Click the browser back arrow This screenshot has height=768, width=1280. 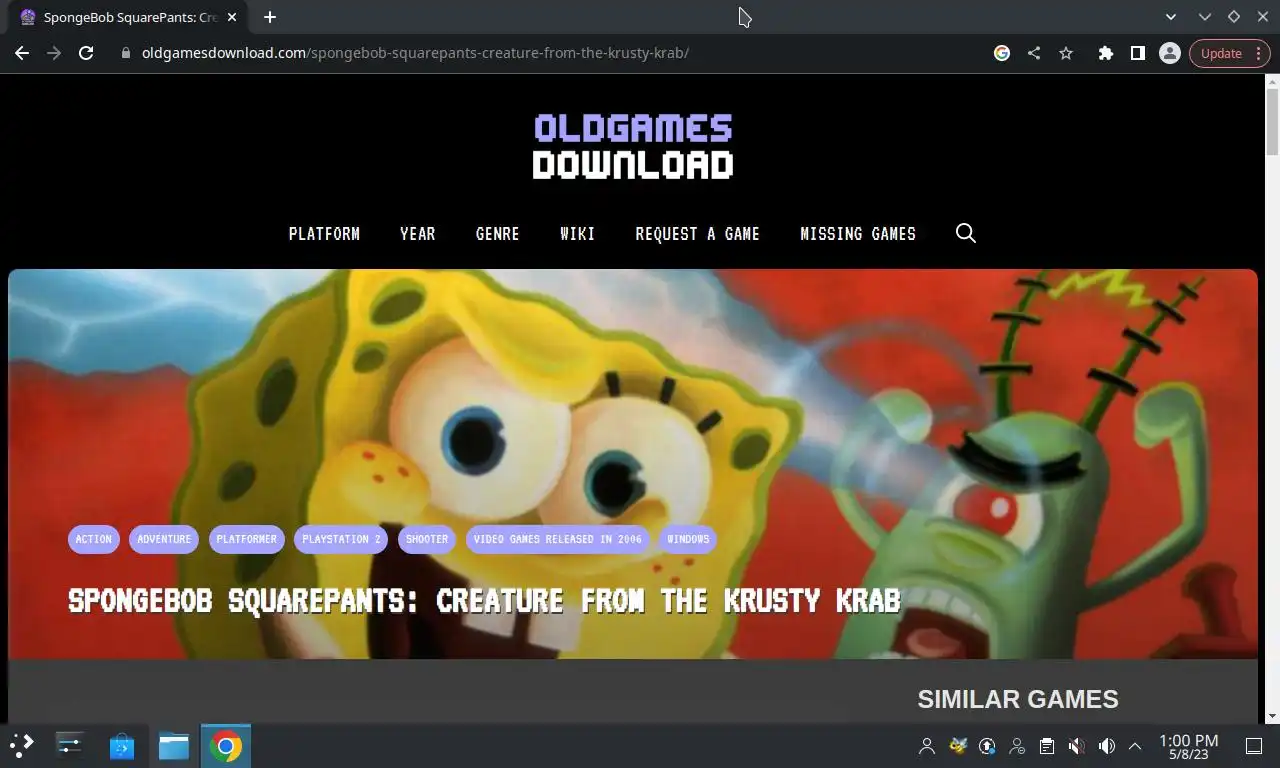[22, 53]
